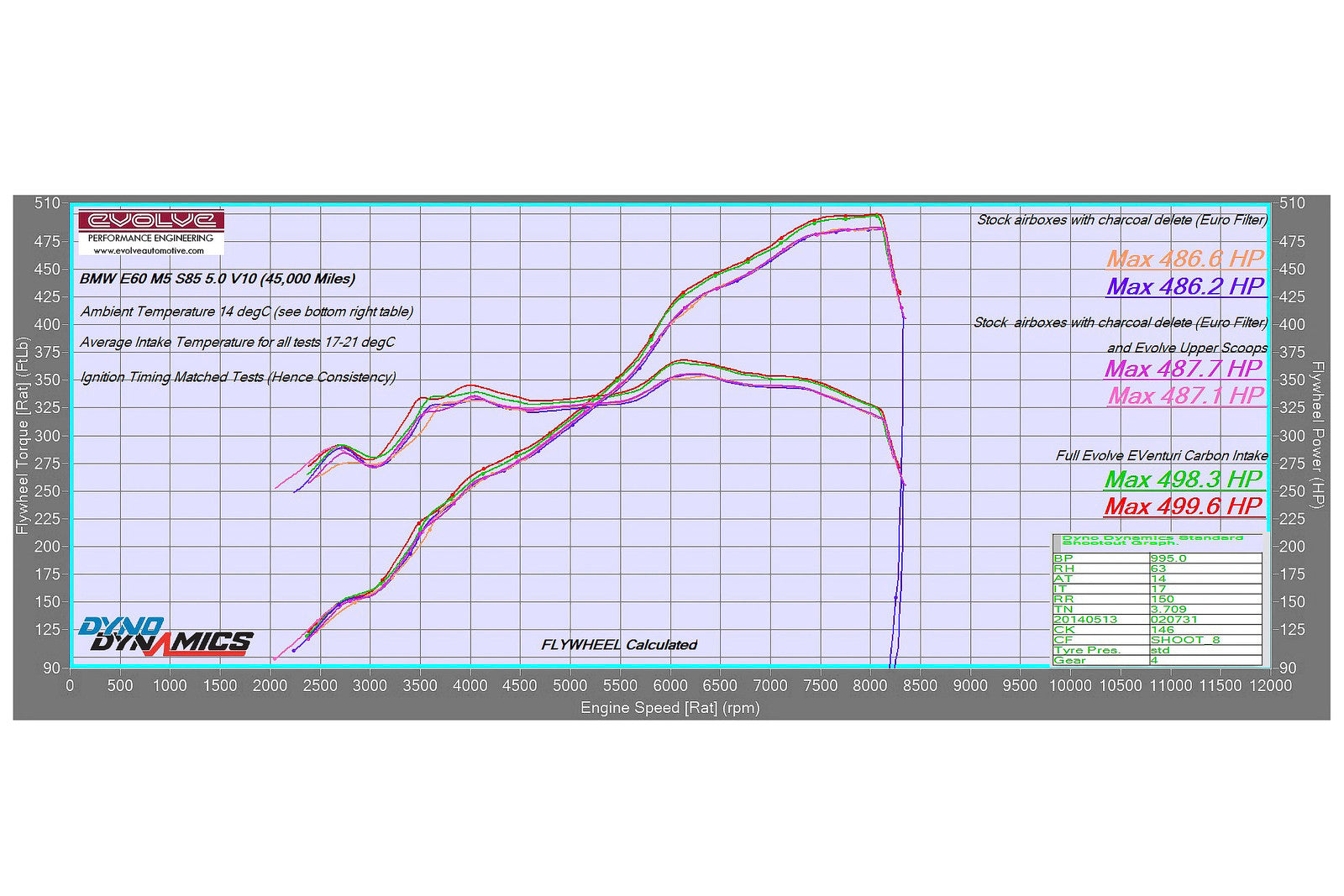The image size is (1344, 896).
Task: Click the Ambient Temperature 14 degC note
Action: [246, 312]
